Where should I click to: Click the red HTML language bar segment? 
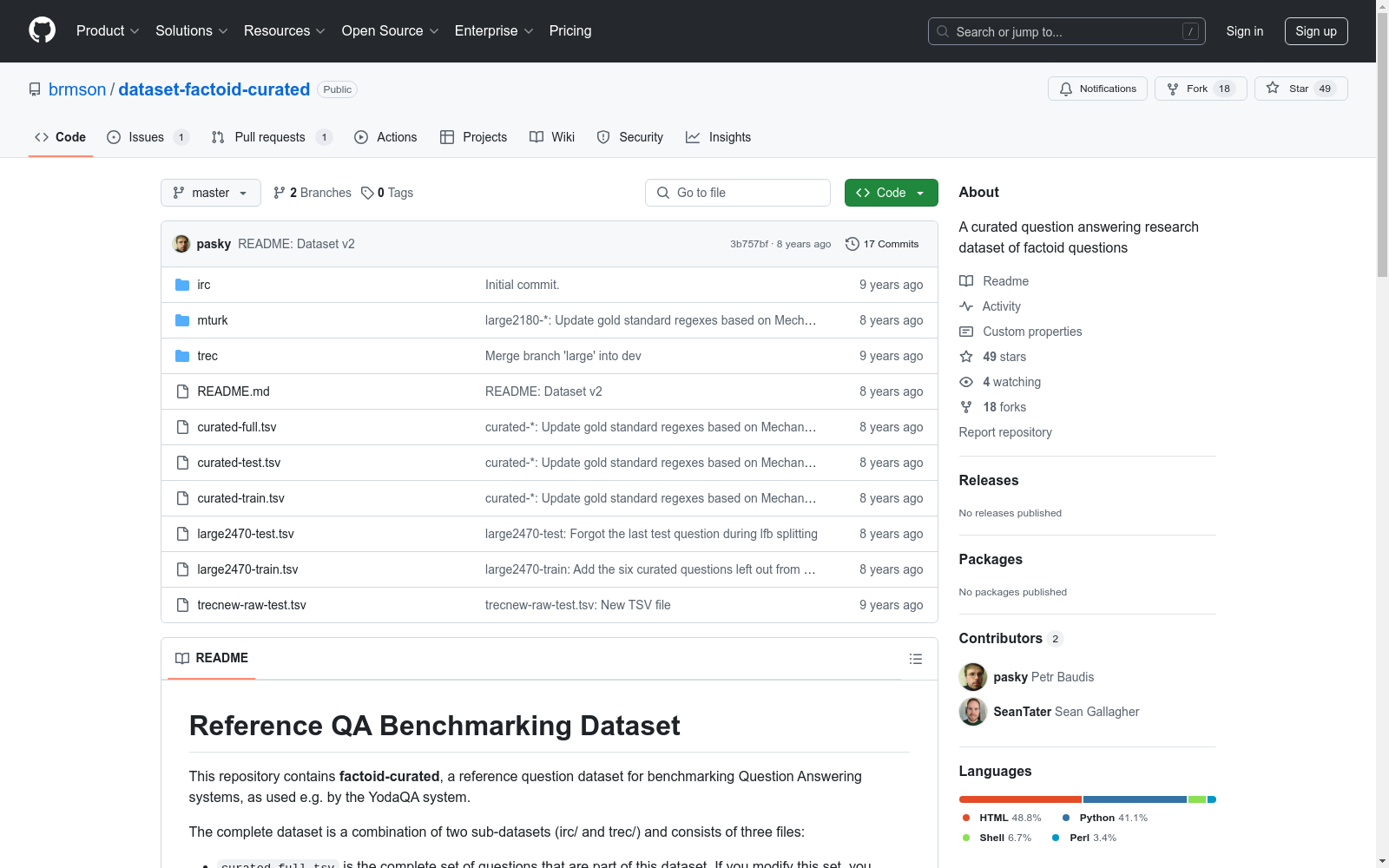[x=1020, y=799]
